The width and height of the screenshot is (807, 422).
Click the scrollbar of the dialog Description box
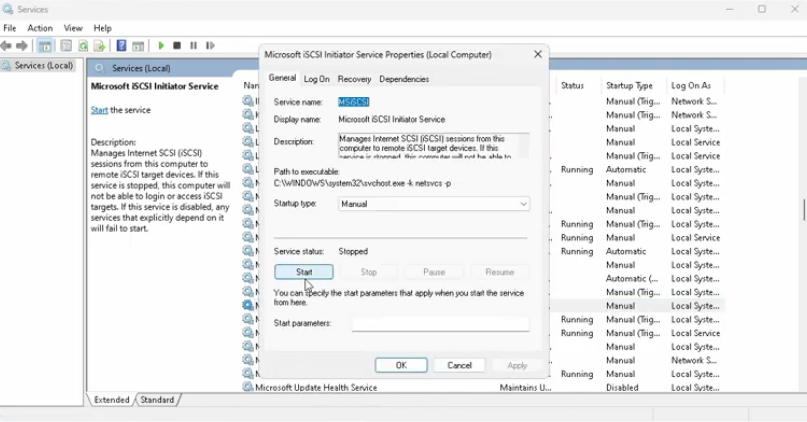[524, 146]
